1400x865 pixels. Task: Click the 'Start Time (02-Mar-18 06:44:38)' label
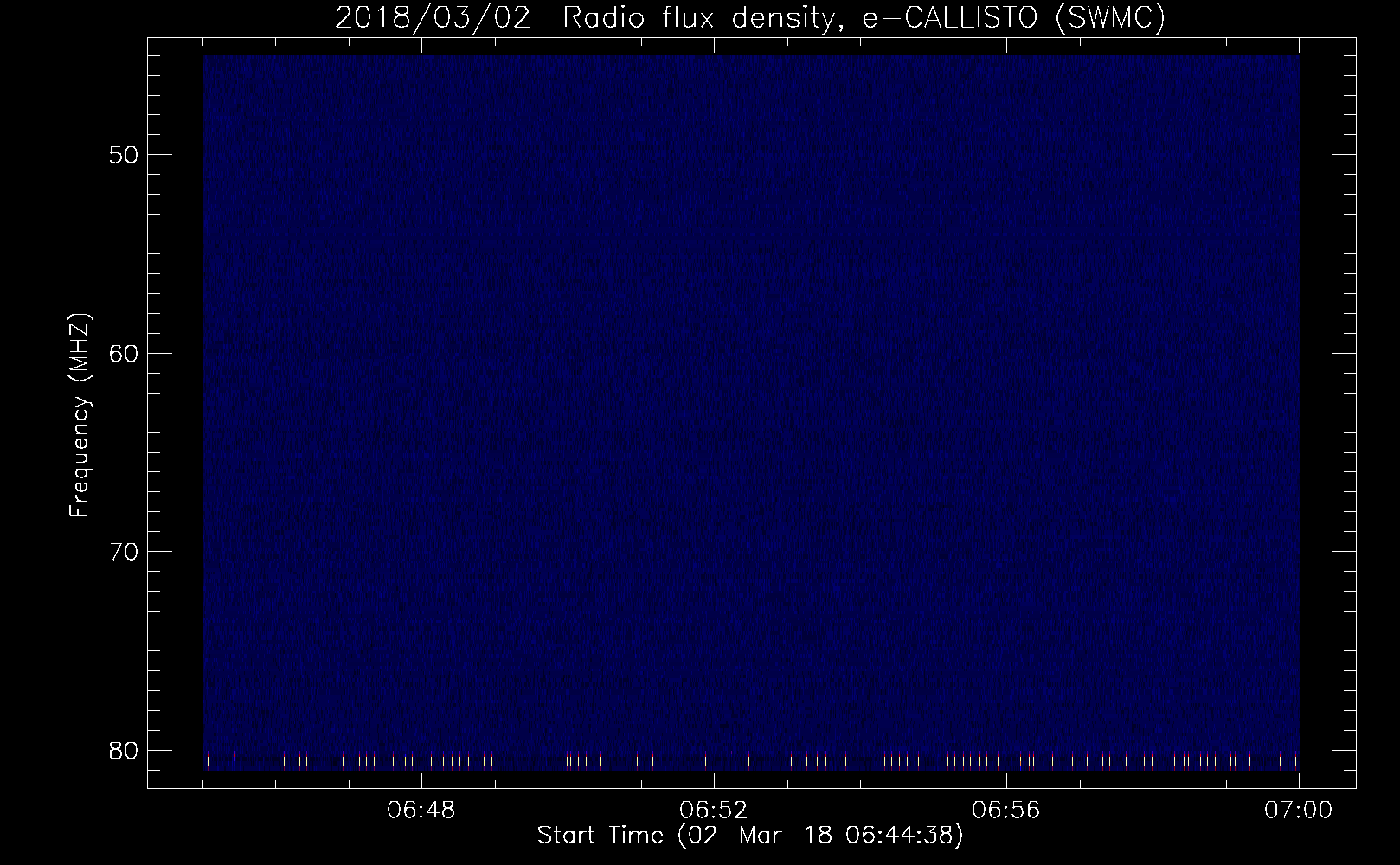point(750,836)
